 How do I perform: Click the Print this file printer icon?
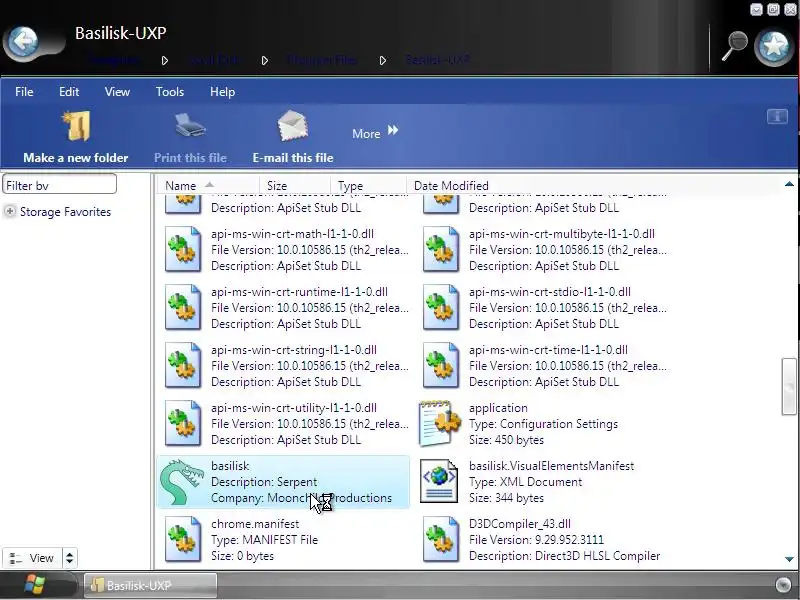[190, 126]
